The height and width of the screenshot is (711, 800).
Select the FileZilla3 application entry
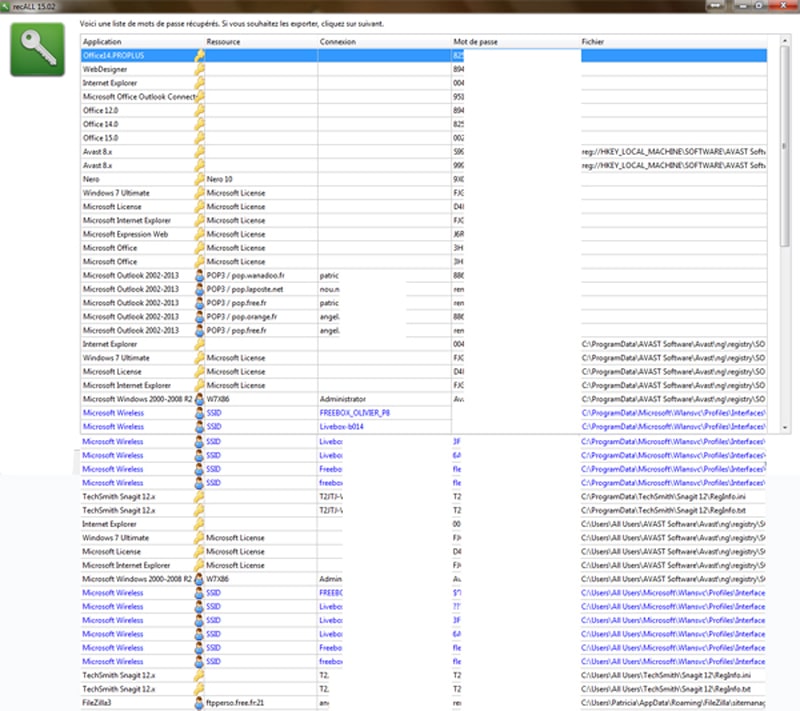point(96,702)
